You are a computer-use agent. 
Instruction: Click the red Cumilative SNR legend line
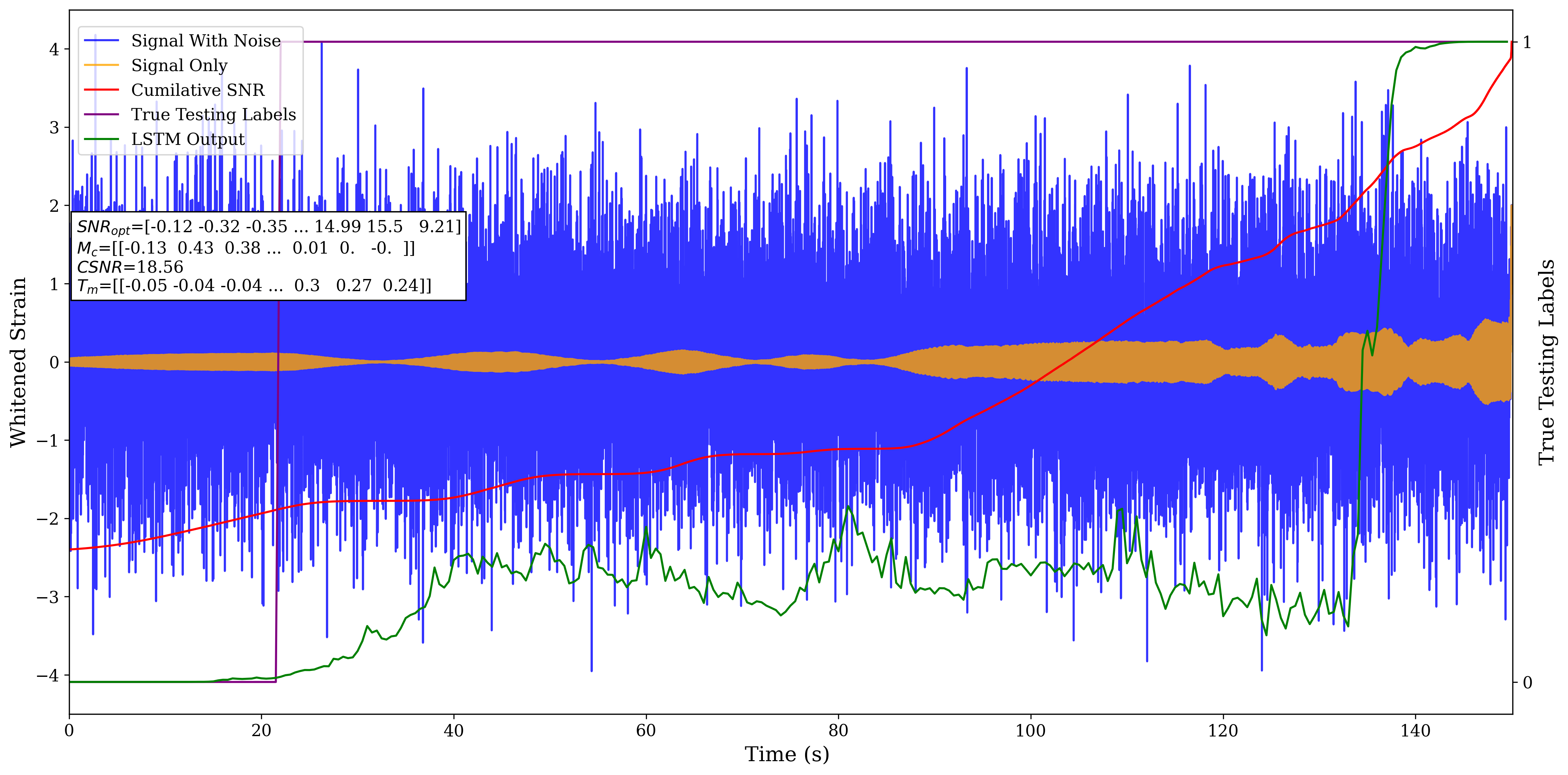(101, 90)
